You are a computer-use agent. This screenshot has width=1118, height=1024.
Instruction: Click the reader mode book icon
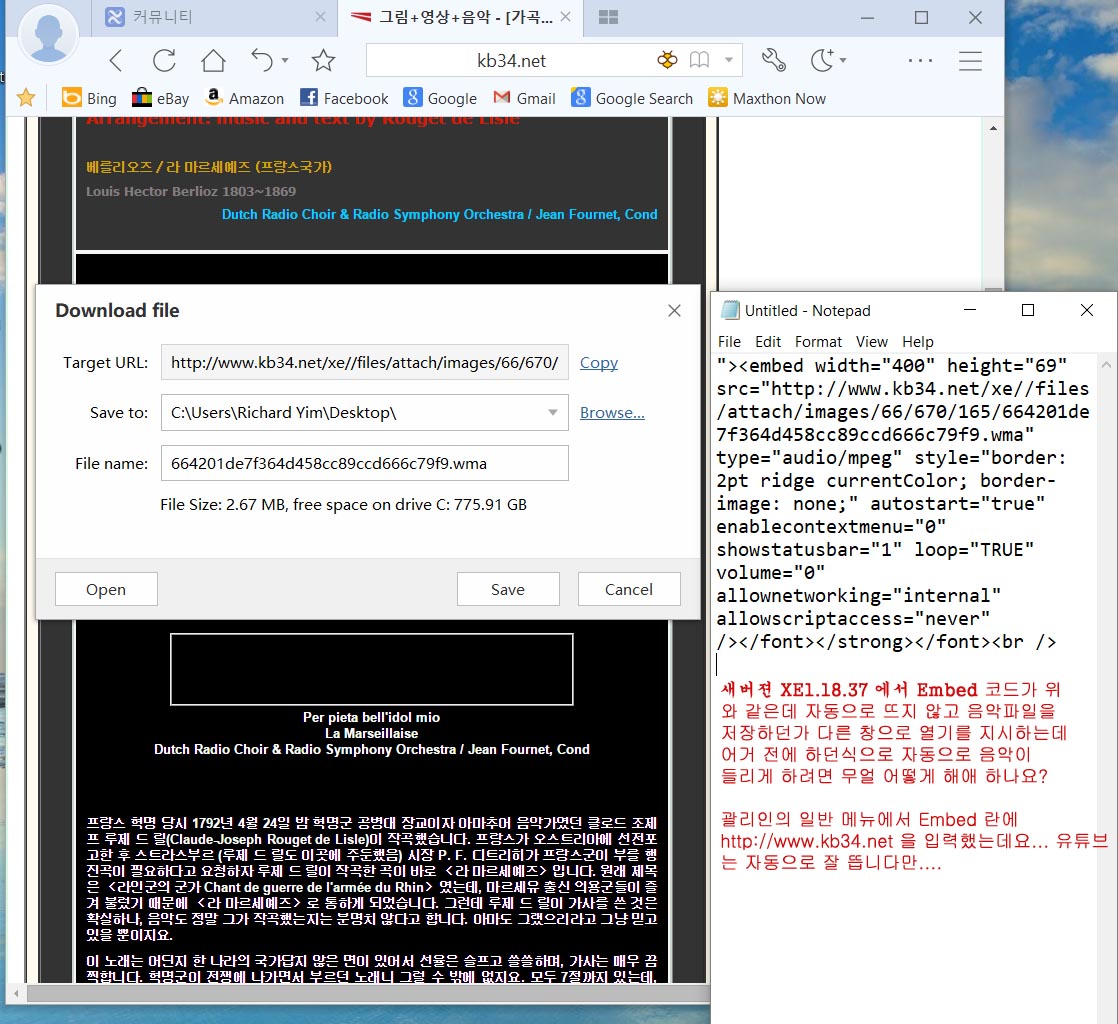click(699, 61)
